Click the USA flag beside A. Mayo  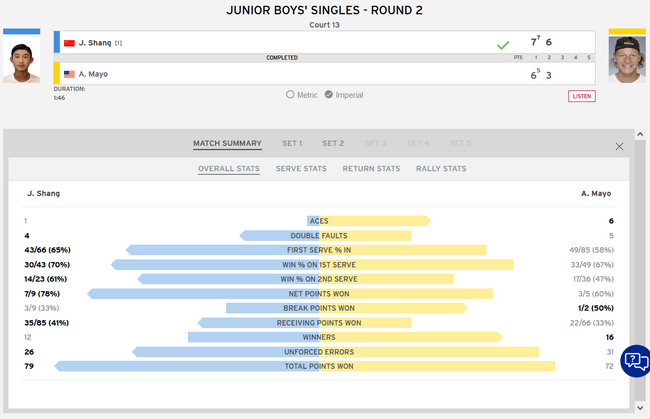[69, 74]
